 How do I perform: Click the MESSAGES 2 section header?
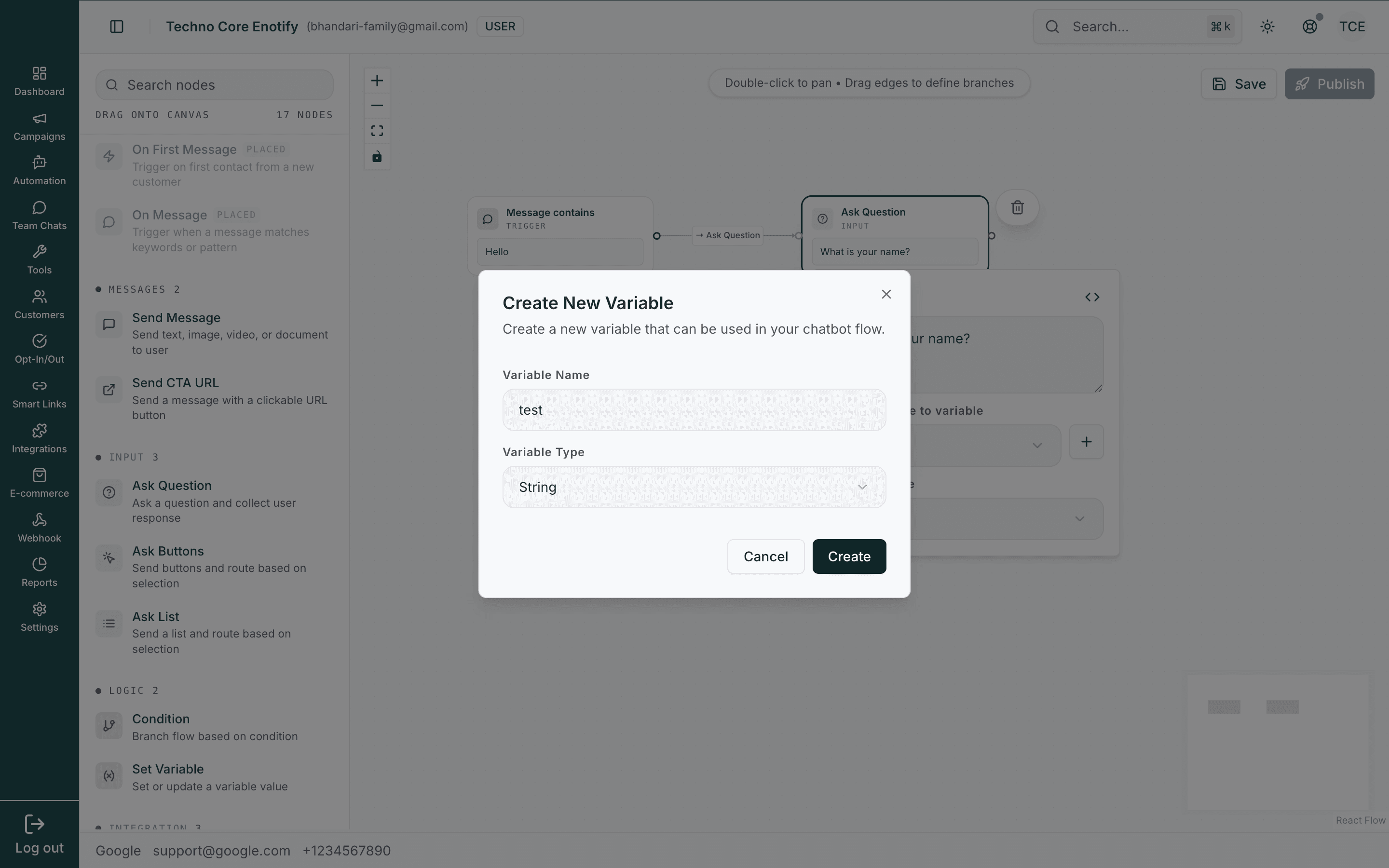(x=138, y=289)
